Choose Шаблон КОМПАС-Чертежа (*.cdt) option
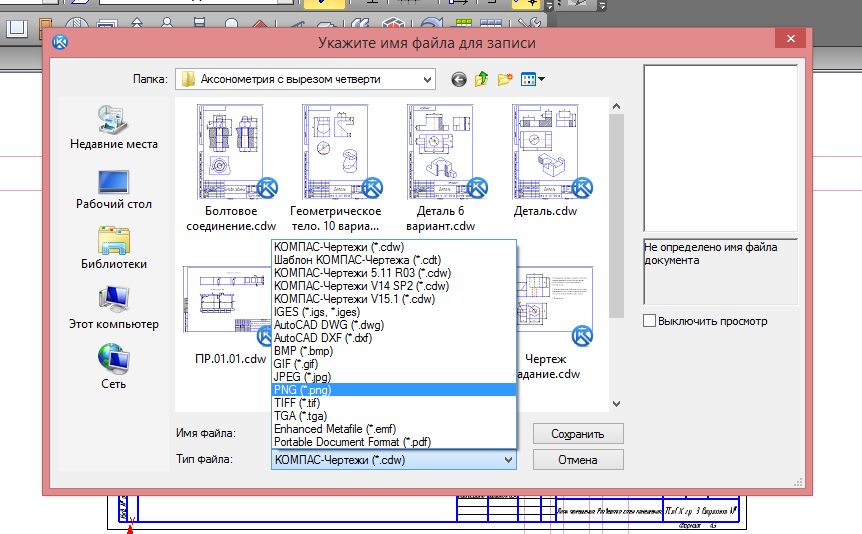The width and height of the screenshot is (862, 534). [x=394, y=260]
